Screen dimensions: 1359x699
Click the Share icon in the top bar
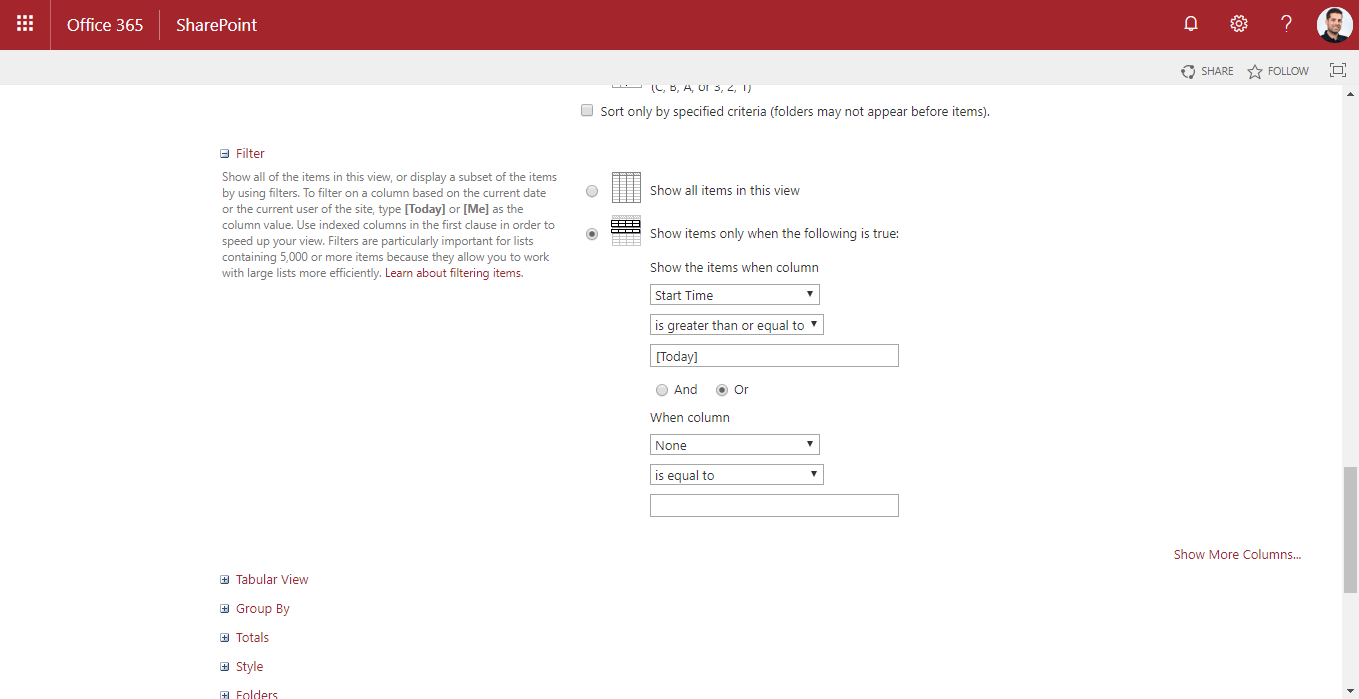click(1187, 70)
